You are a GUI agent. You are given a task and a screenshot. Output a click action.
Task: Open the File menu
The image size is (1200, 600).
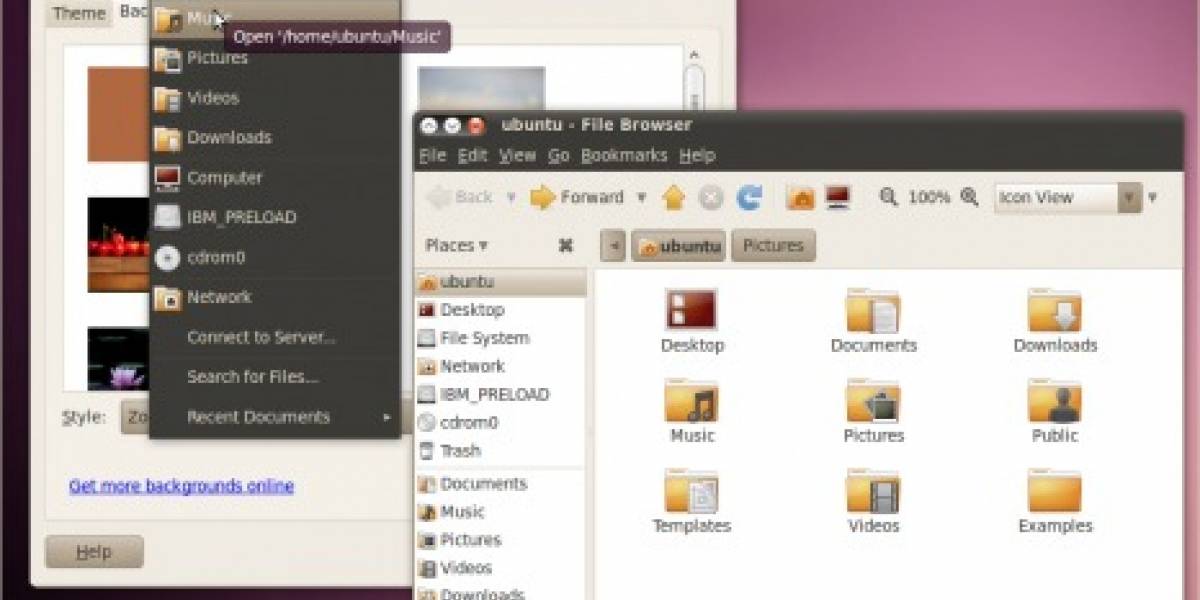click(432, 155)
